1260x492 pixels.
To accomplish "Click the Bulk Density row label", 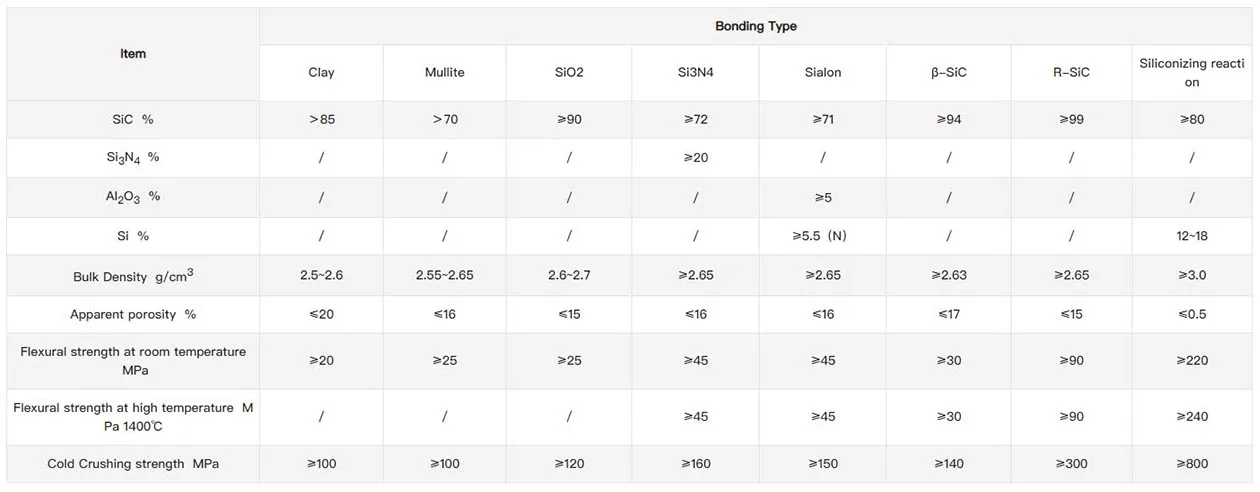I will coord(133,276).
